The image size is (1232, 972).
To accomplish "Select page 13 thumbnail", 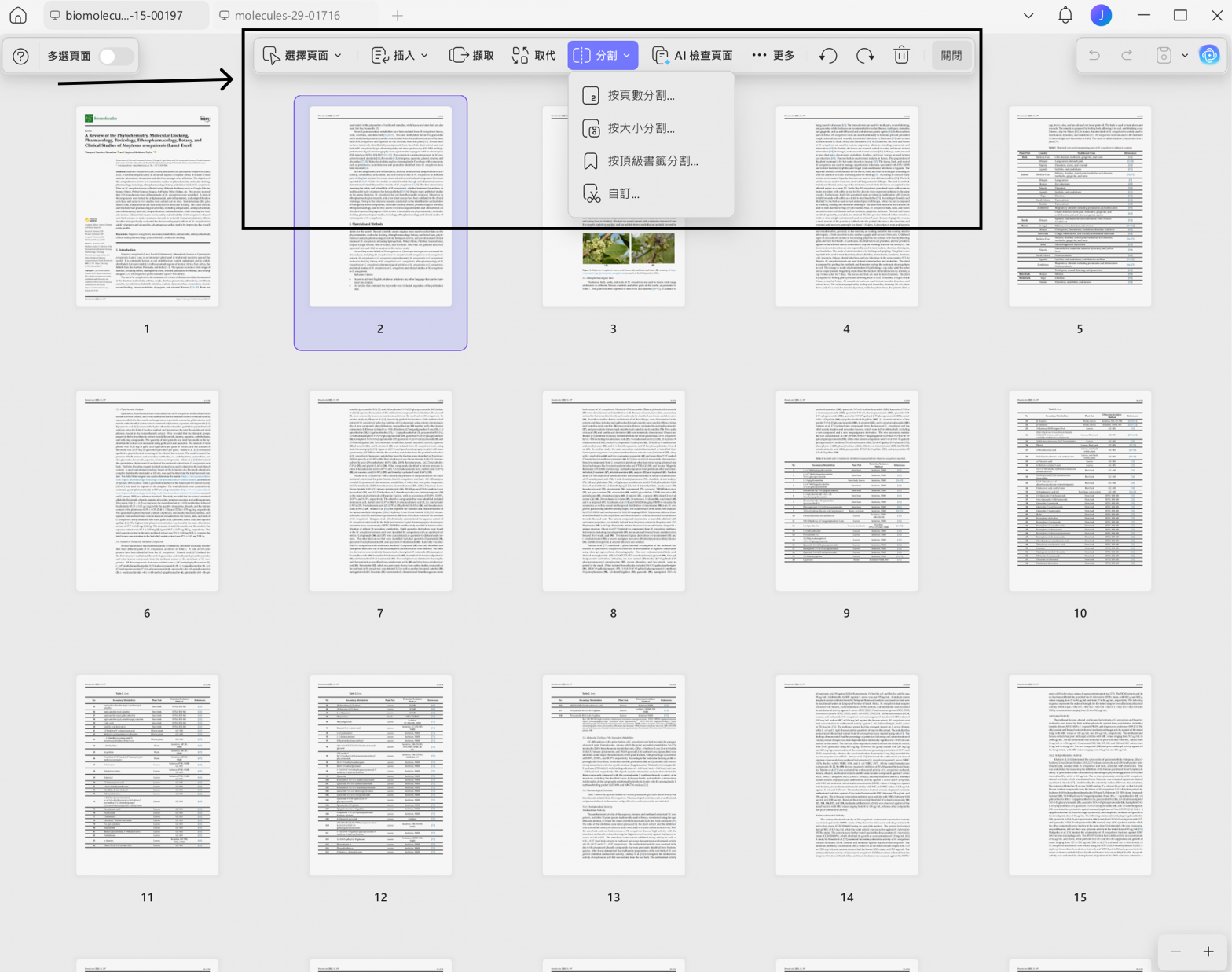I will [x=614, y=776].
